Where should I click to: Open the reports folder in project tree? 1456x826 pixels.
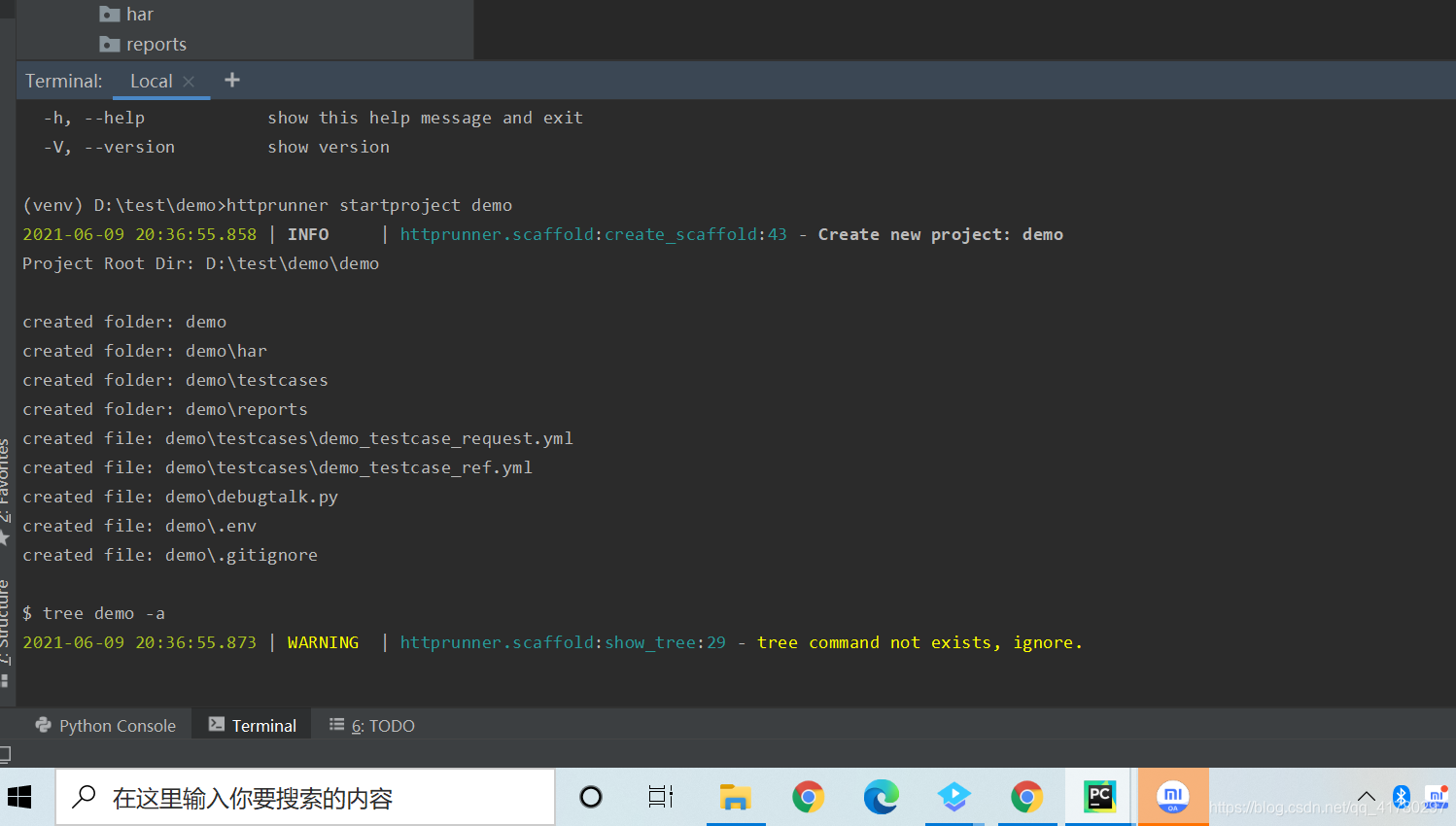pyautogui.click(x=143, y=45)
